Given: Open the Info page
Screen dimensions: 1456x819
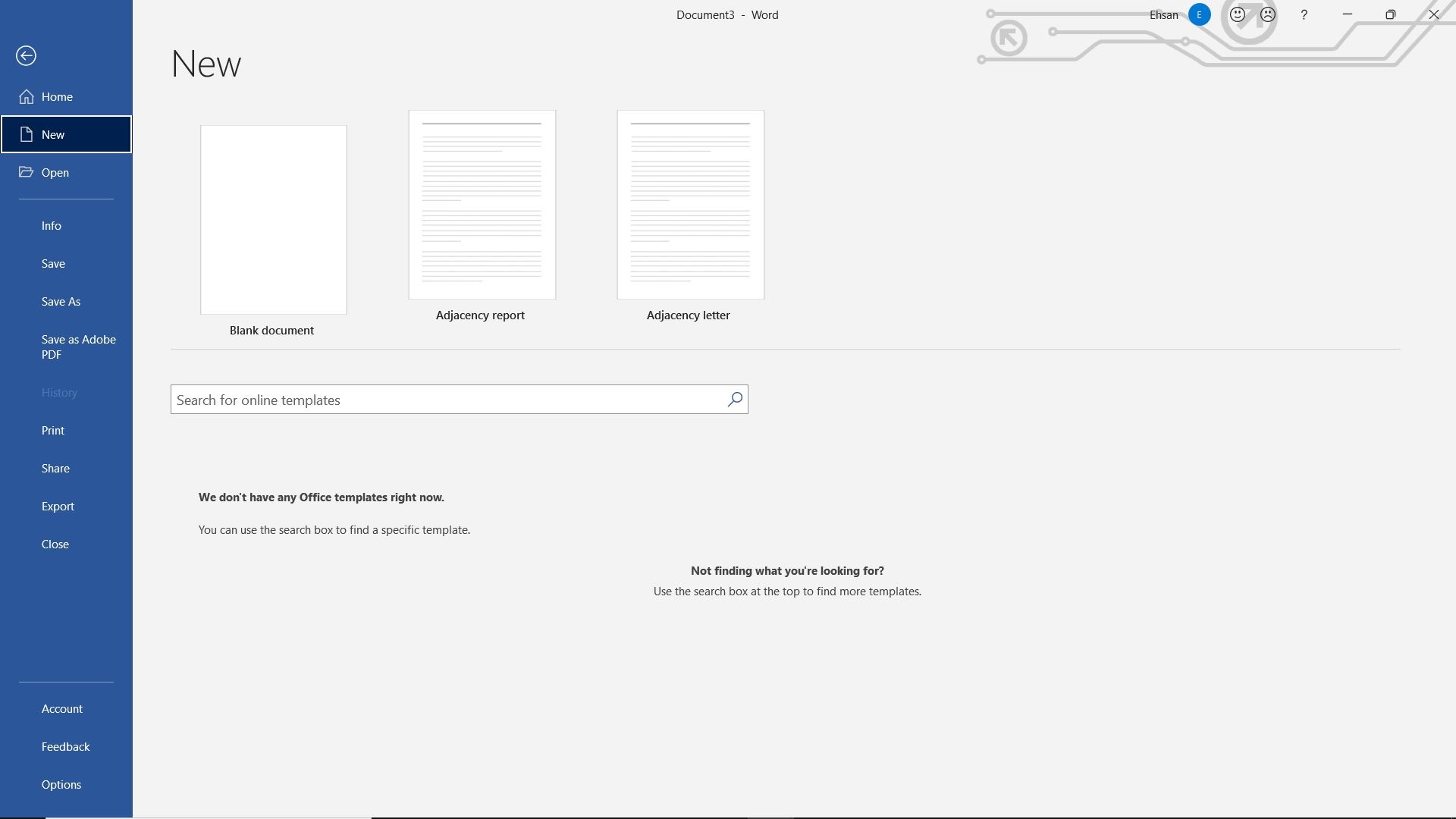Looking at the screenshot, I should [52, 226].
